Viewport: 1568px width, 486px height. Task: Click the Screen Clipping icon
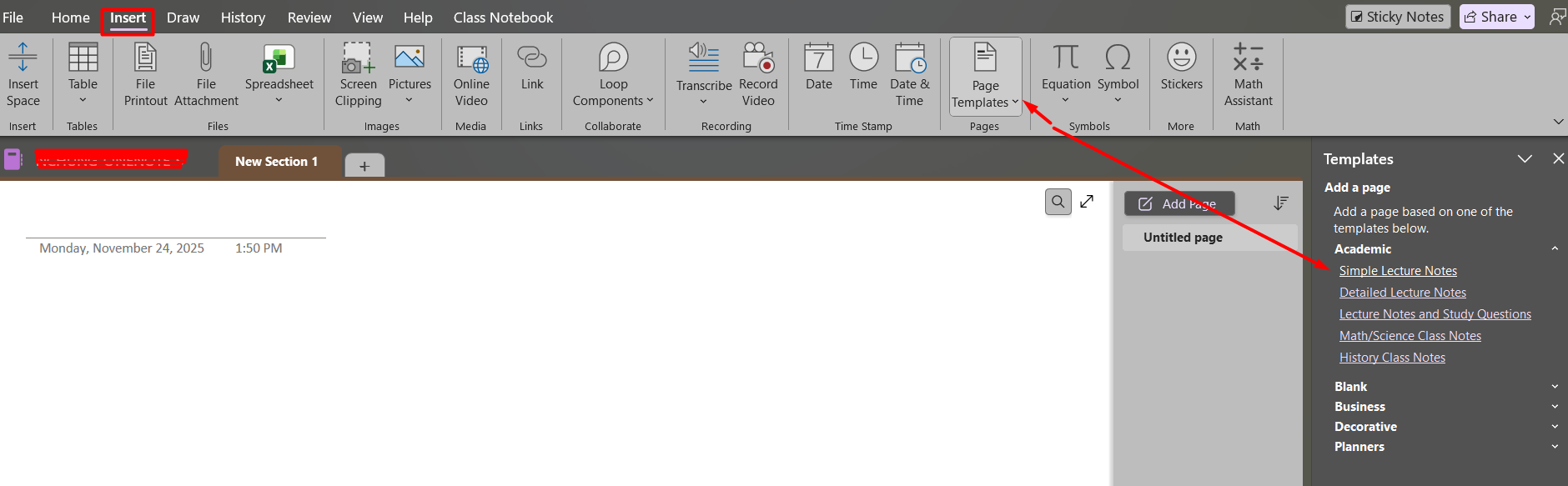358,58
